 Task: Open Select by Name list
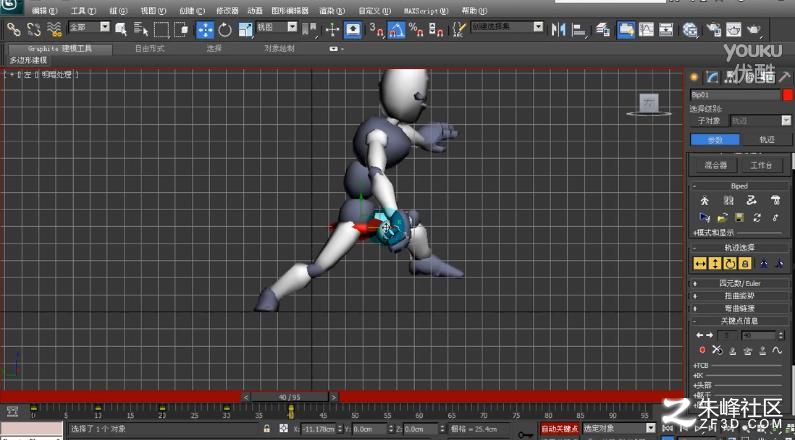[141, 29]
